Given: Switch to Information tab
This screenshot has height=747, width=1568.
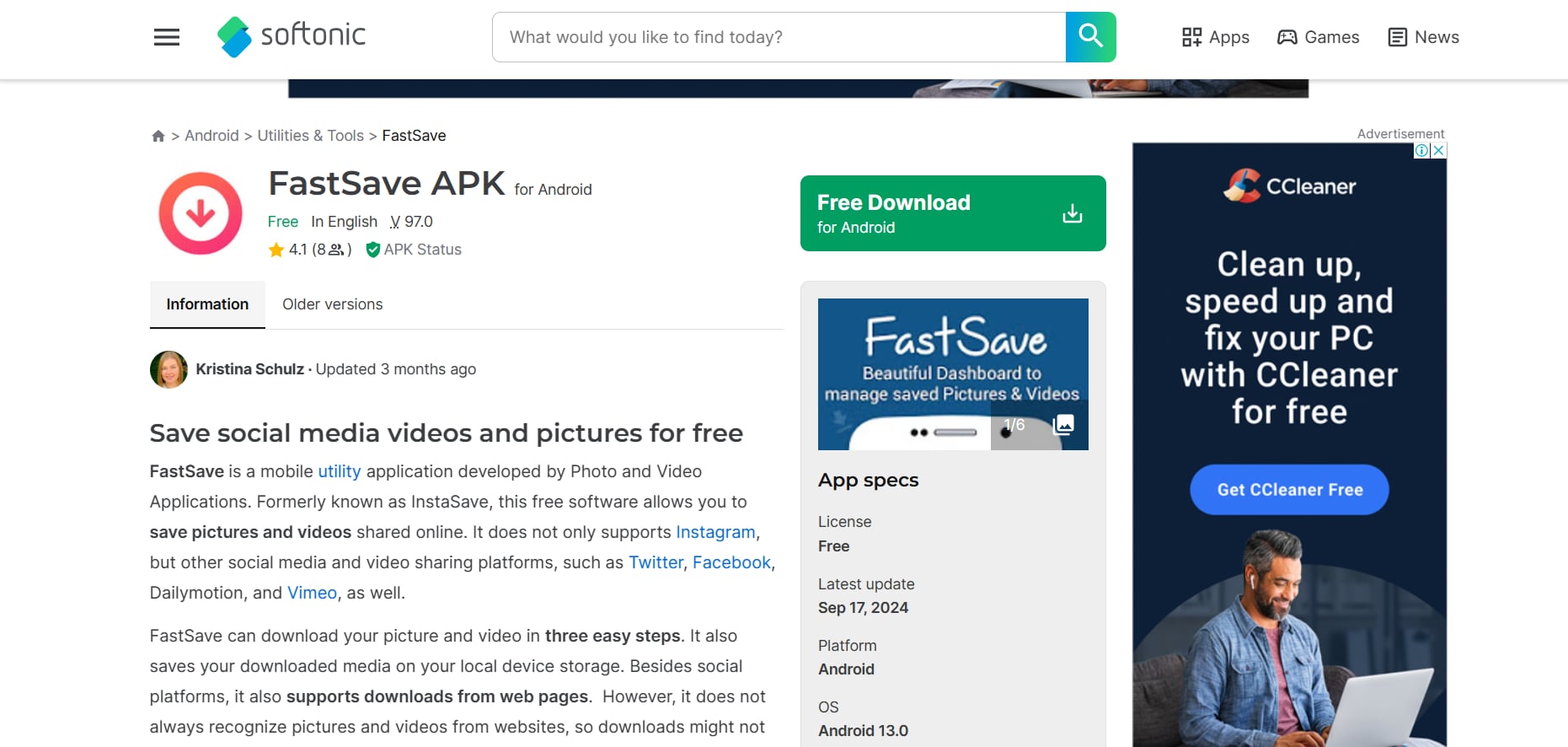Looking at the screenshot, I should coord(207,304).
